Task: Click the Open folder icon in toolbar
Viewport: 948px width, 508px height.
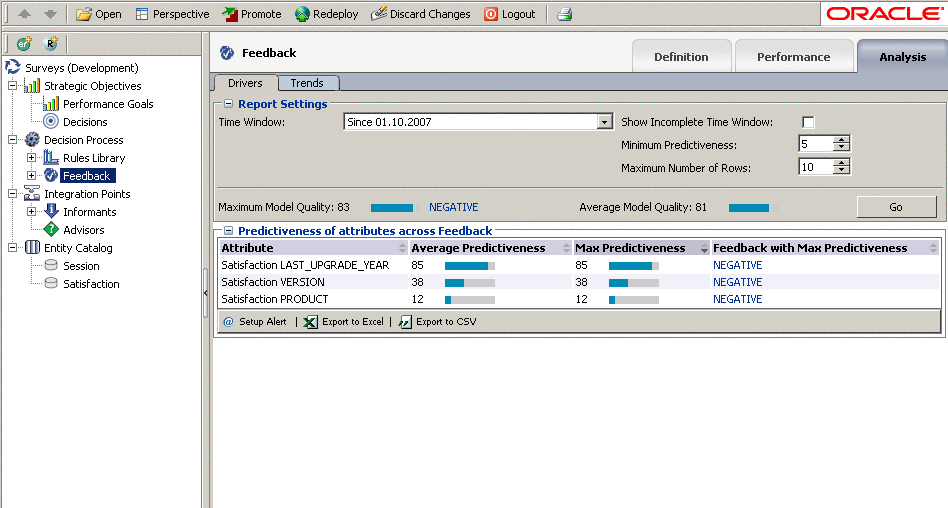Action: coord(84,14)
